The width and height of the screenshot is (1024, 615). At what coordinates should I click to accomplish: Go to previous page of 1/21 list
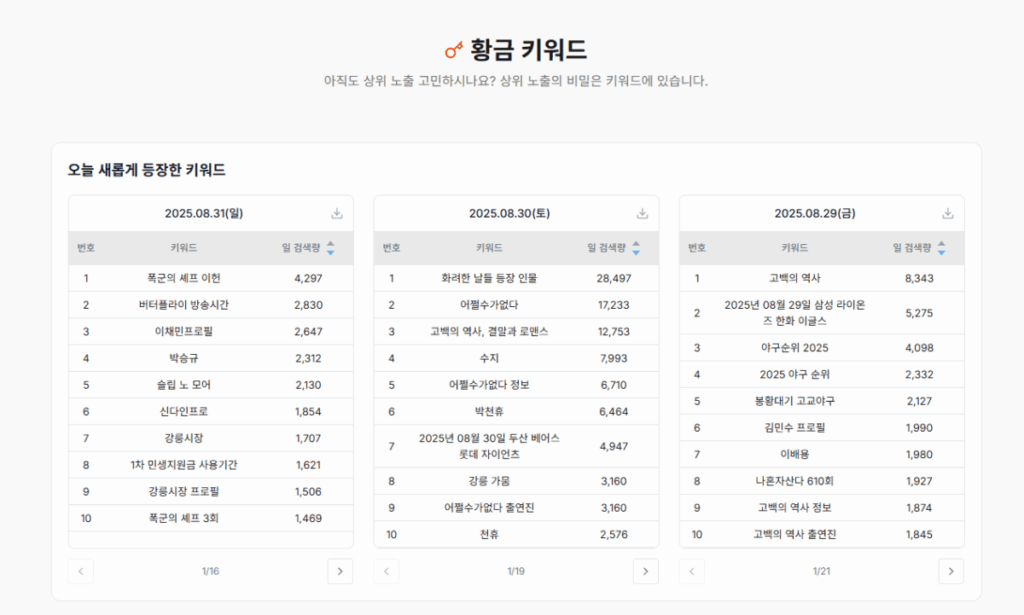[692, 571]
